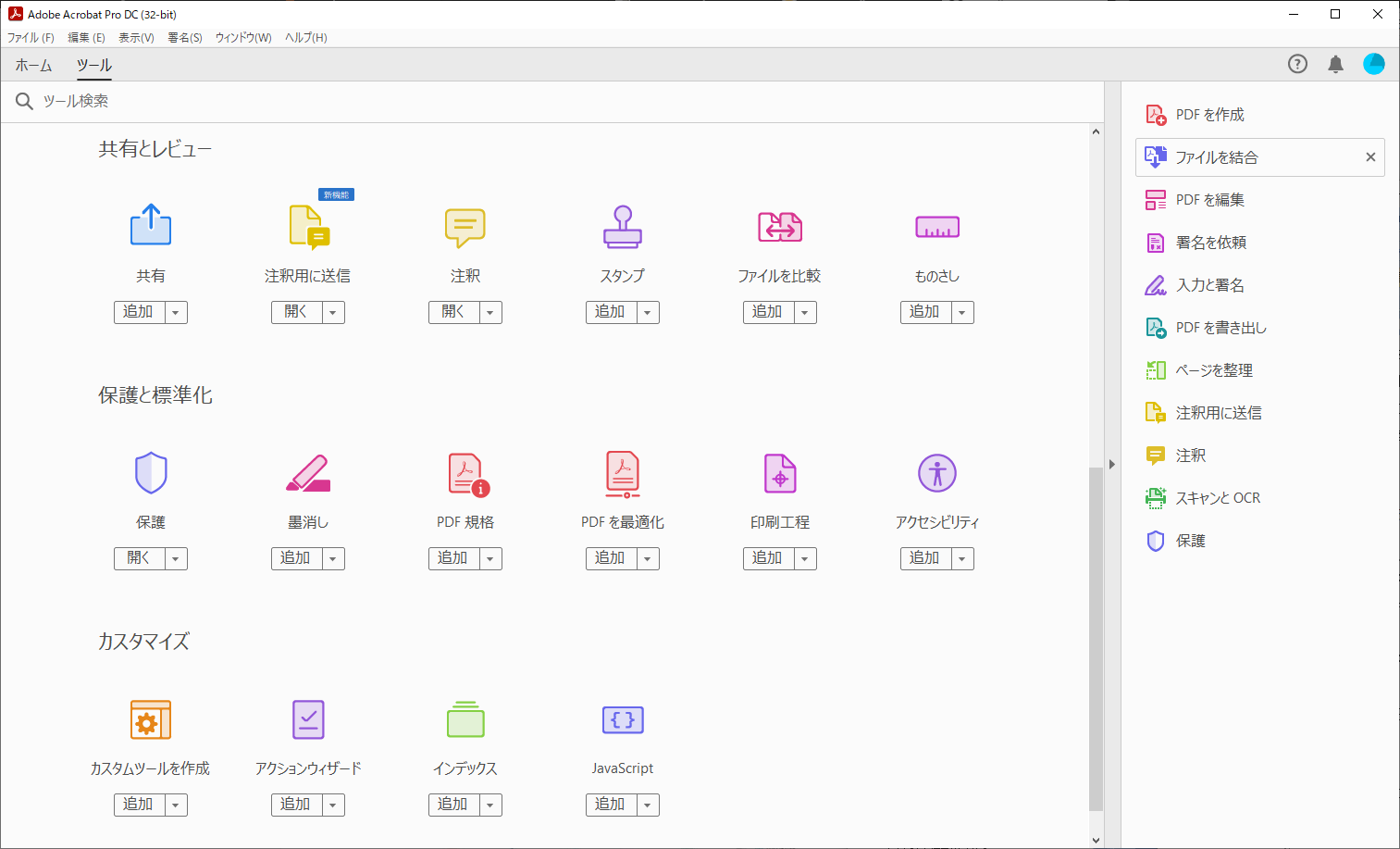Open the dropdown arrow under 注釈用に送信 in the grid
Viewport: 1400px width, 849px height.
click(x=333, y=312)
